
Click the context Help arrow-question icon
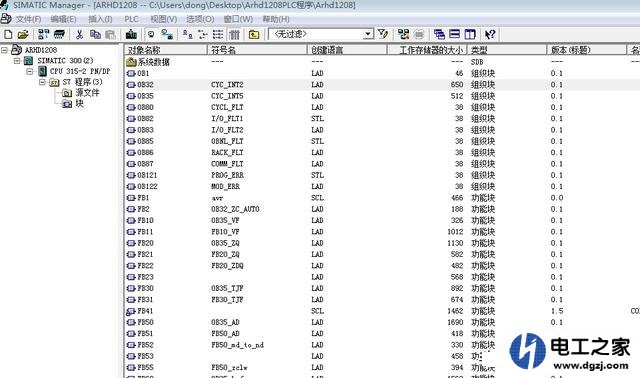(490, 35)
